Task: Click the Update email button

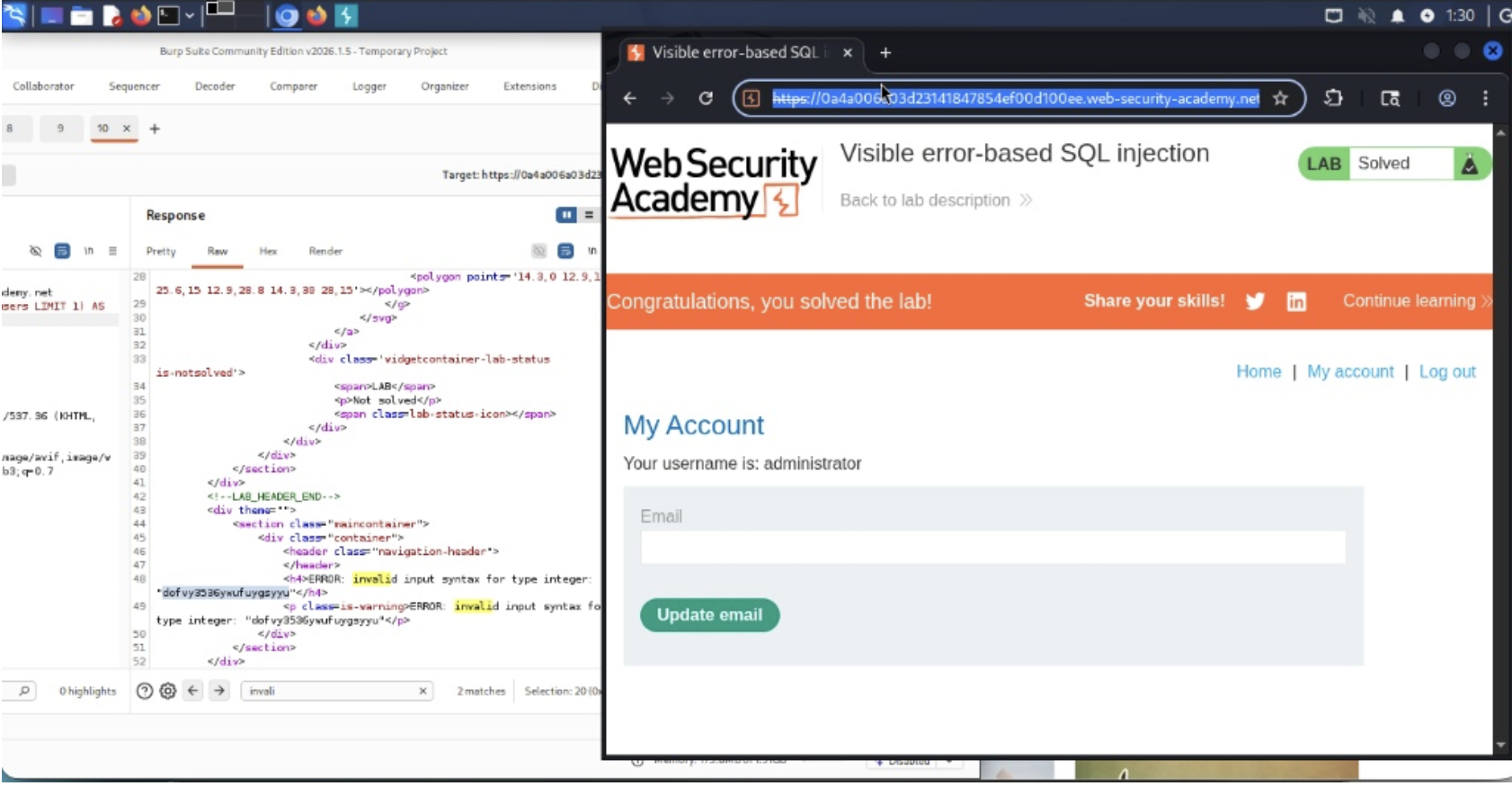Action: click(709, 615)
